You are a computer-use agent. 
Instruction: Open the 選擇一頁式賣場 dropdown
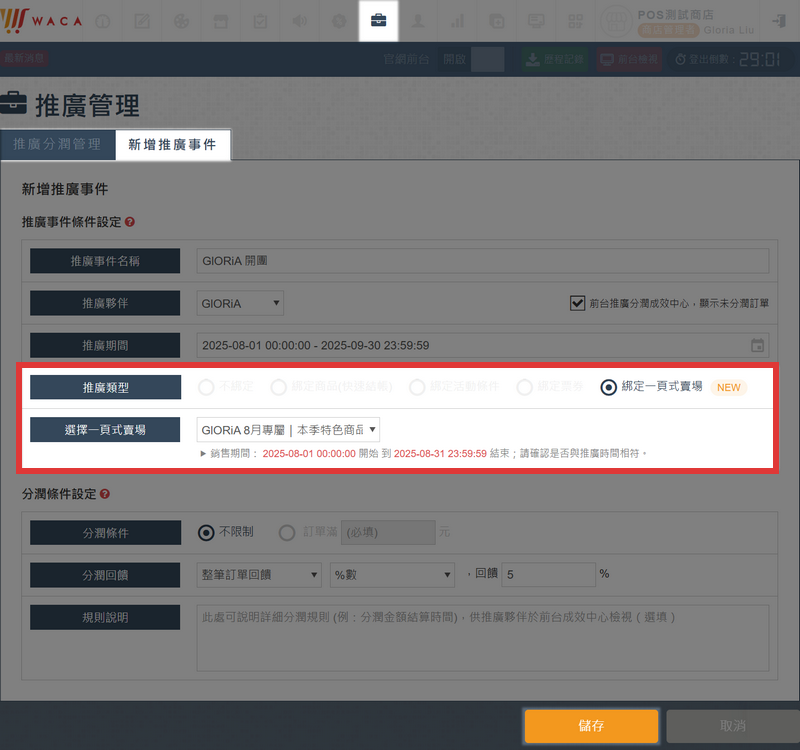click(x=288, y=430)
